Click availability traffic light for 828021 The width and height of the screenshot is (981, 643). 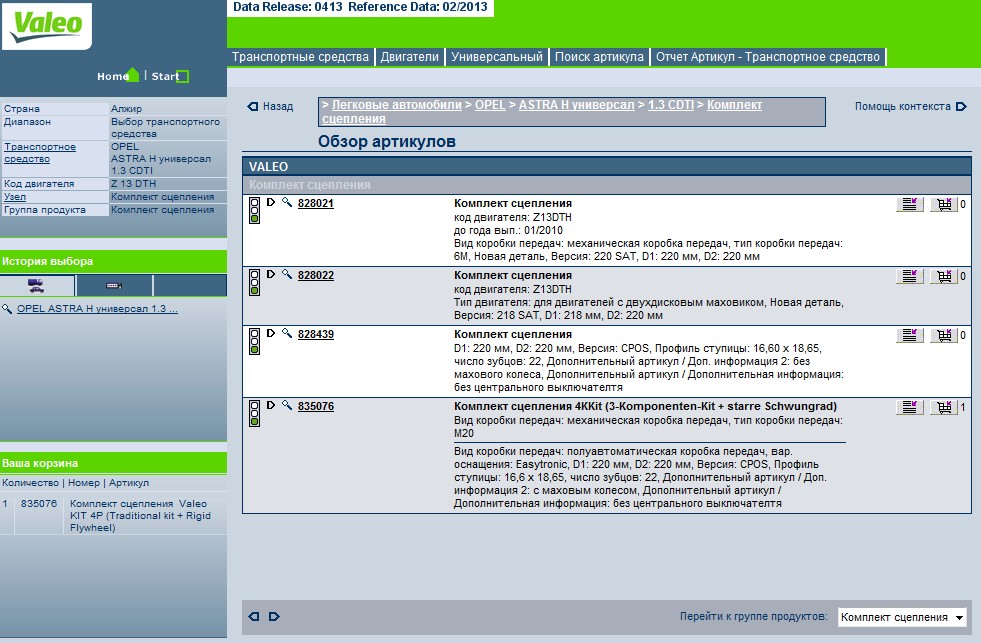(255, 210)
